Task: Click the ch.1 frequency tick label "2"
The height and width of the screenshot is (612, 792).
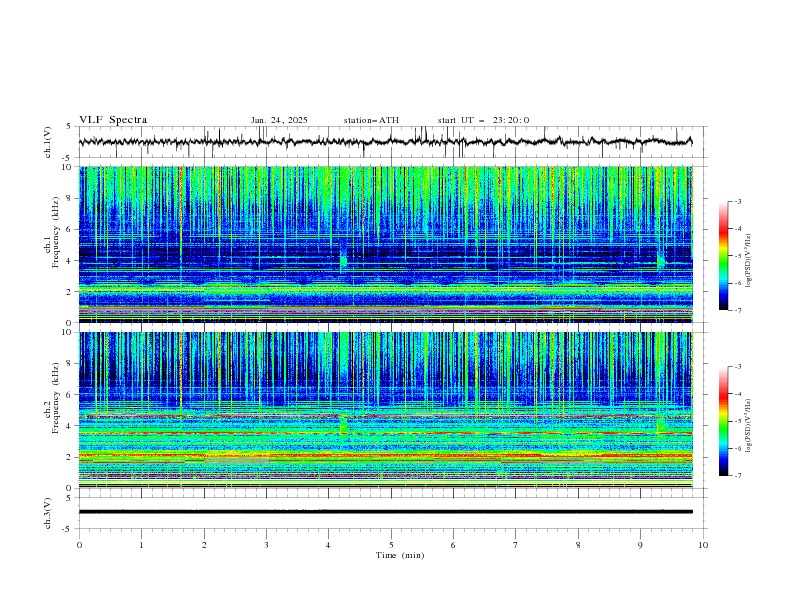Action: tap(71, 292)
